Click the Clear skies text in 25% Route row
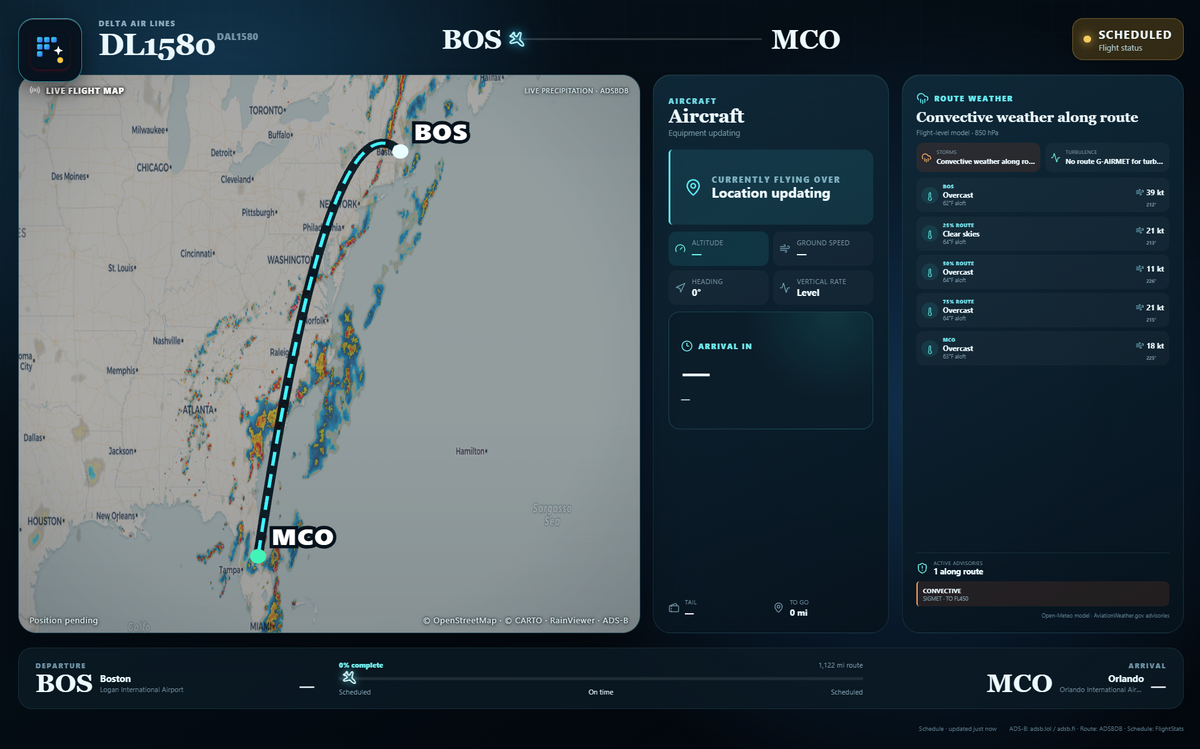This screenshot has height=749, width=1200. [x=961, y=234]
